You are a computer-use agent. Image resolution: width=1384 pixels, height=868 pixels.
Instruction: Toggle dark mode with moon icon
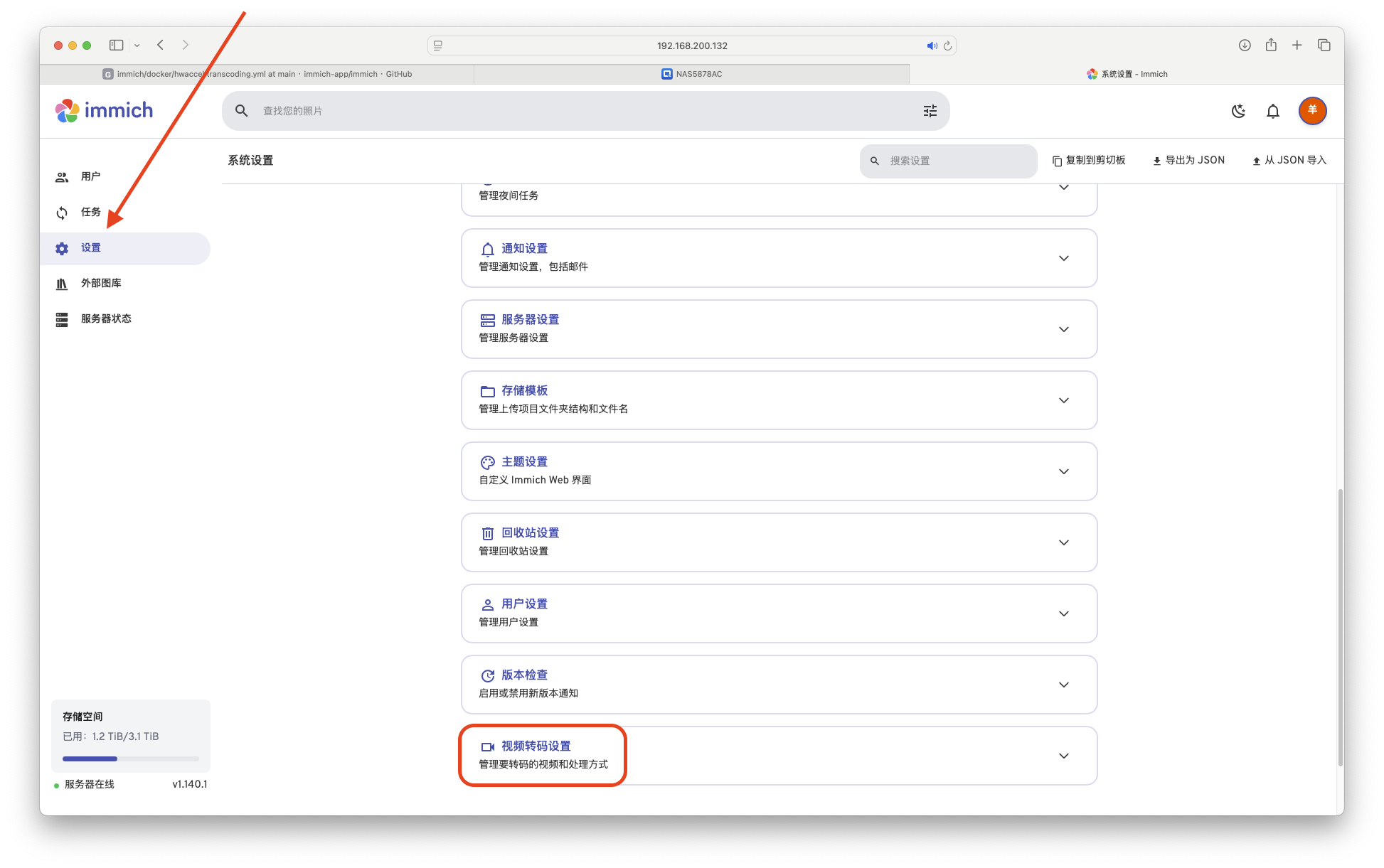(1238, 111)
